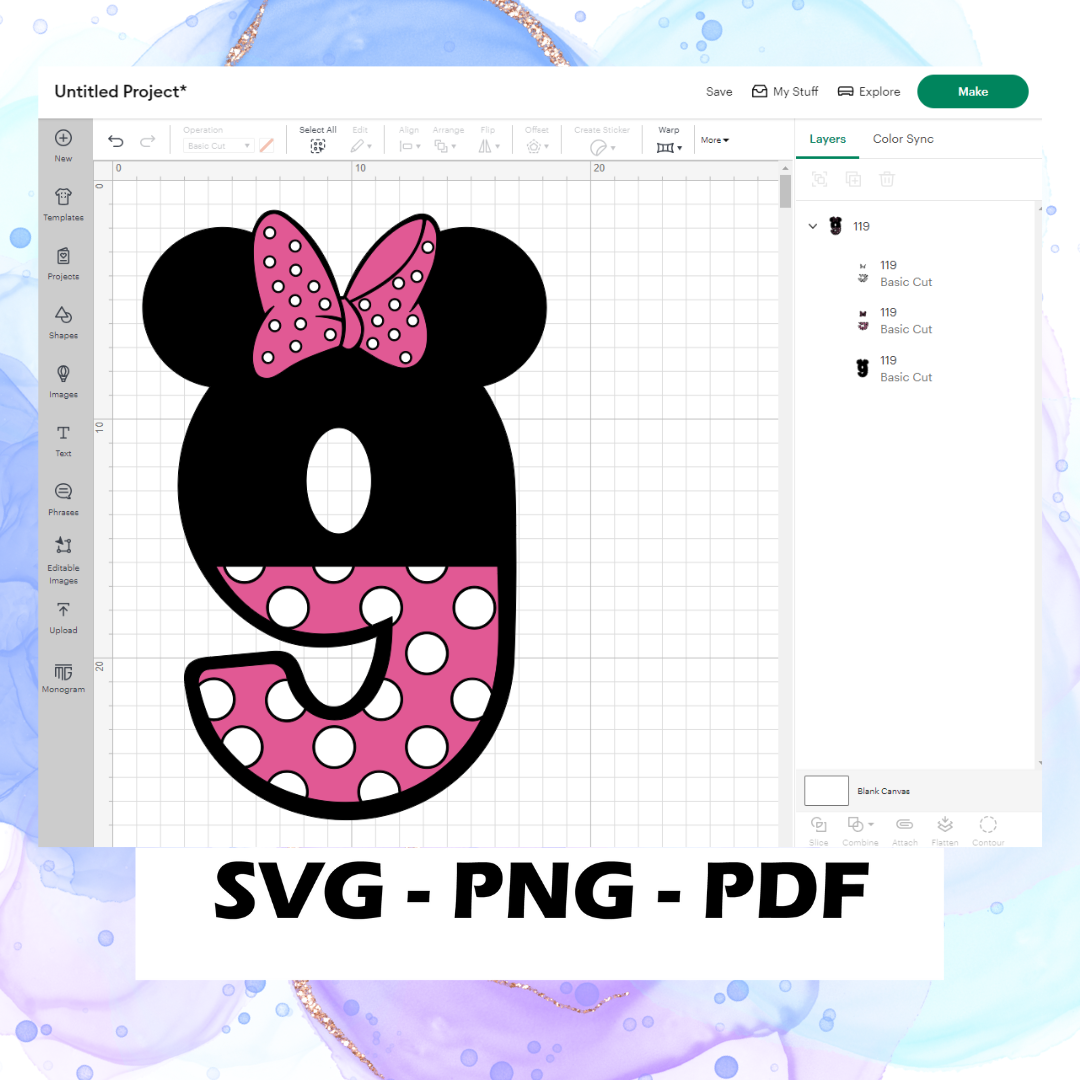Screen dimensions: 1080x1080
Task: Click the Duplicate icon in Layers panel
Action: 853,180
